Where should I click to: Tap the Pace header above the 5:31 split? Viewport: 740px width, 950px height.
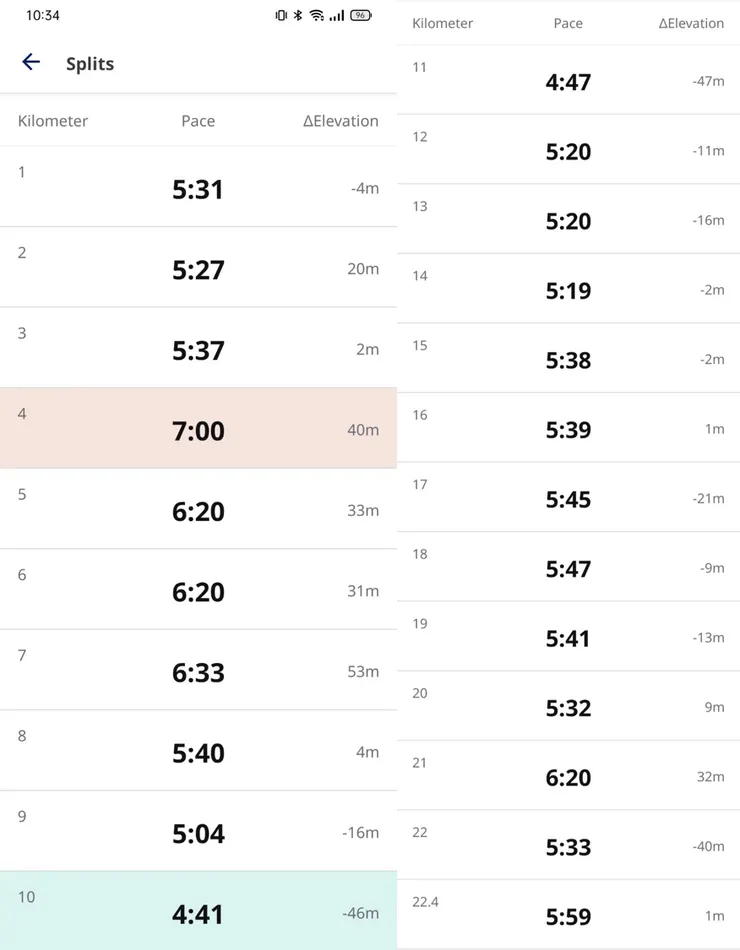(x=198, y=121)
